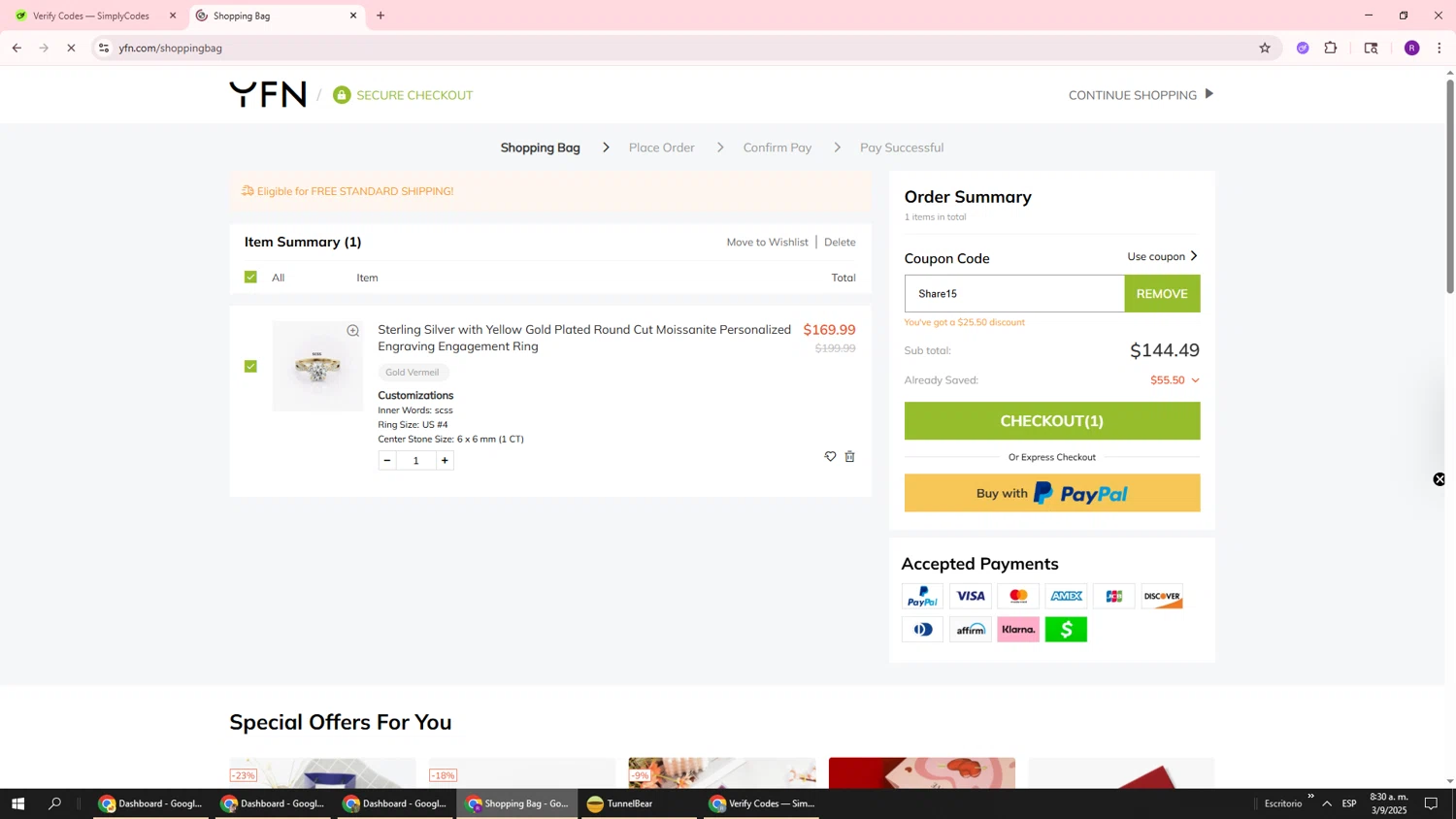Screen dimensions: 1456x819
Task: Close the Shopping Bag tab
Action: pos(353,16)
